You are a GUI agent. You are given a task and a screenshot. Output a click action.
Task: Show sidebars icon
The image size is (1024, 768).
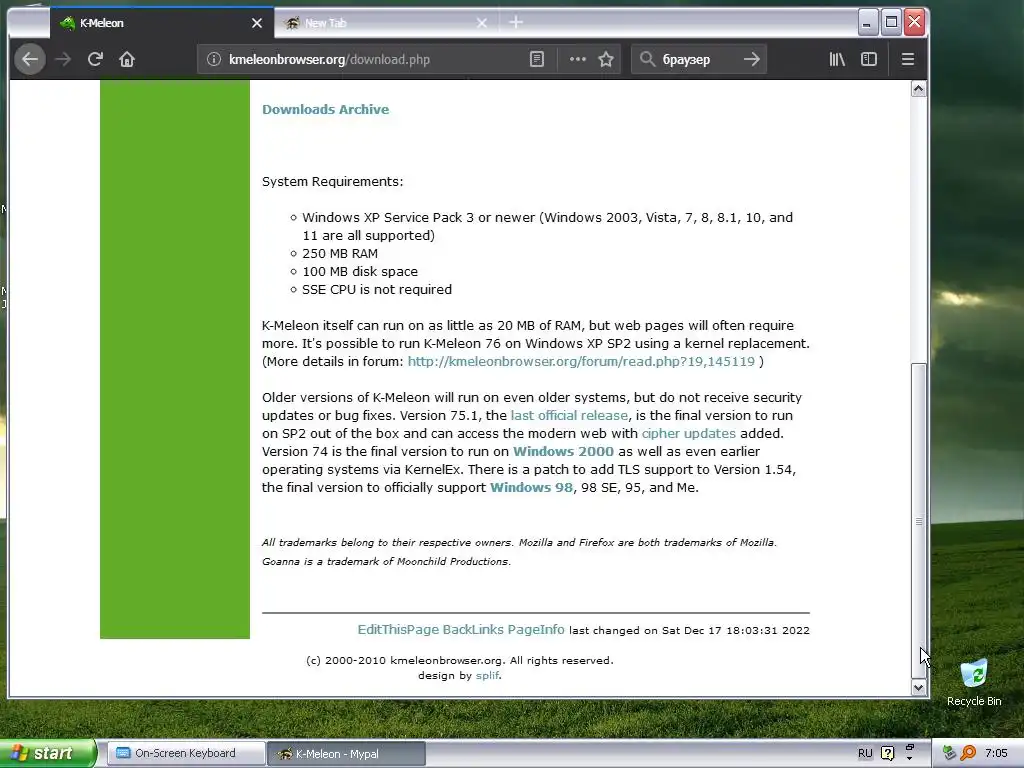pyautogui.click(x=869, y=59)
